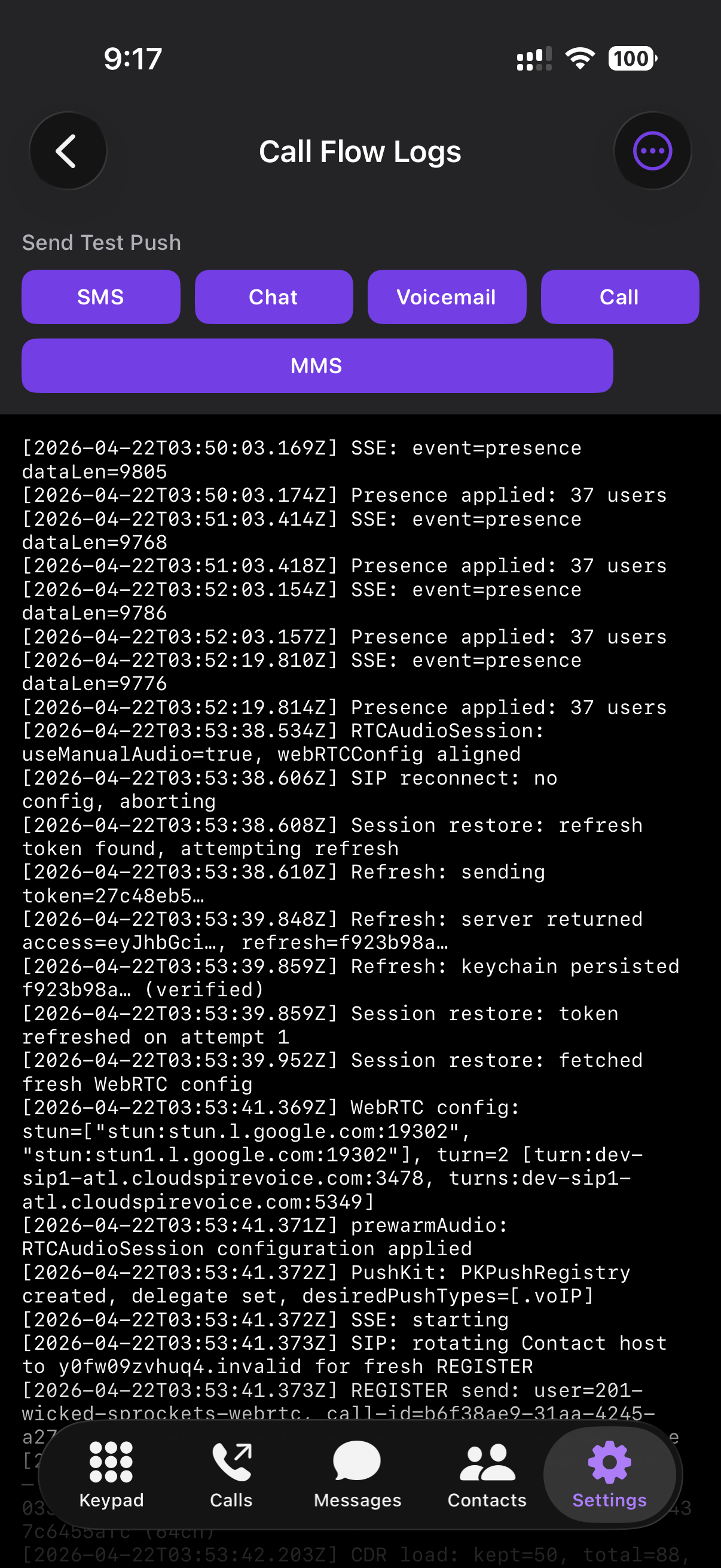The image size is (721, 1568).
Task: Send a test SMS push
Action: (101, 297)
